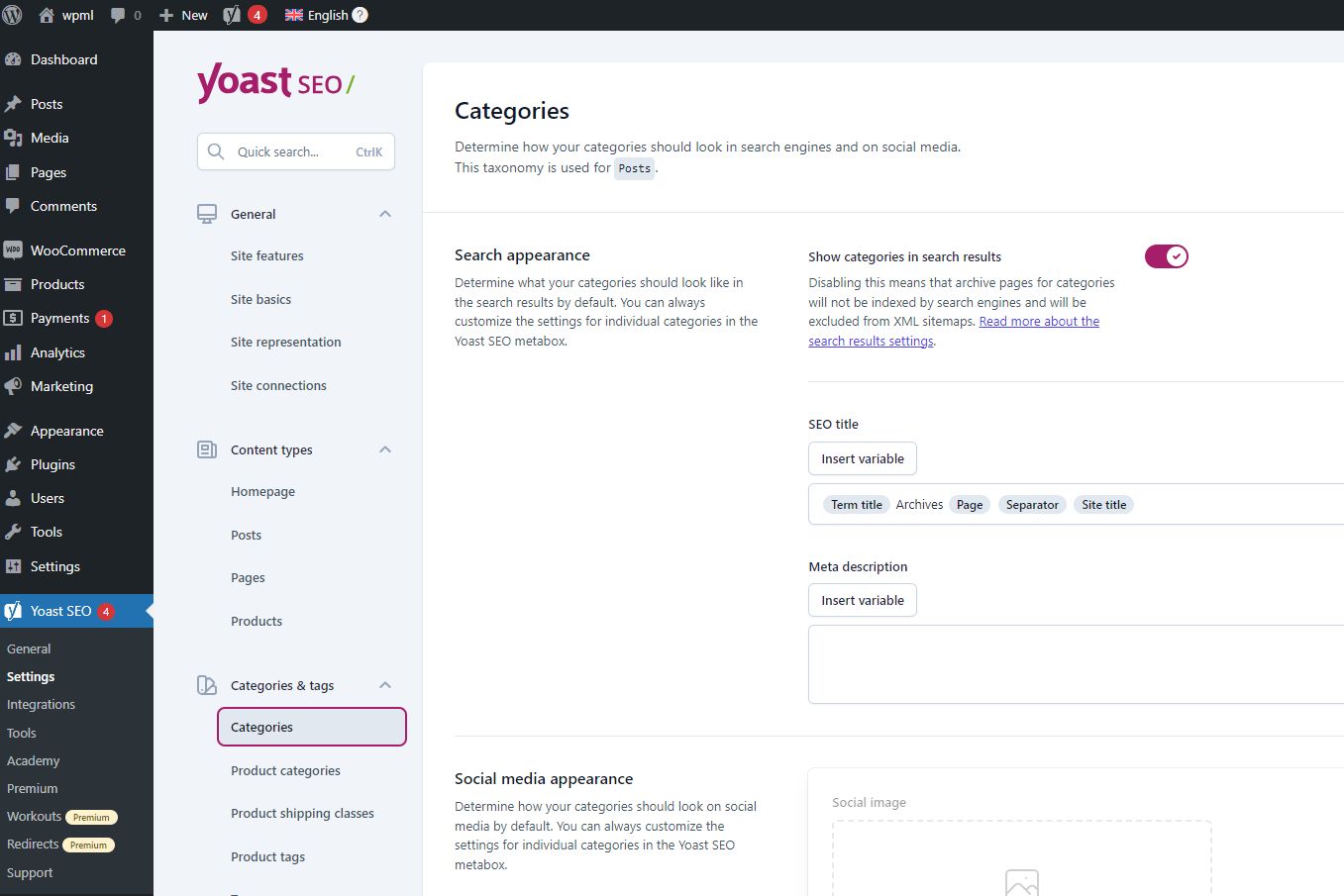Click Insert variable under Meta description
Image resolution: width=1344 pixels, height=896 pixels.
coord(863,600)
